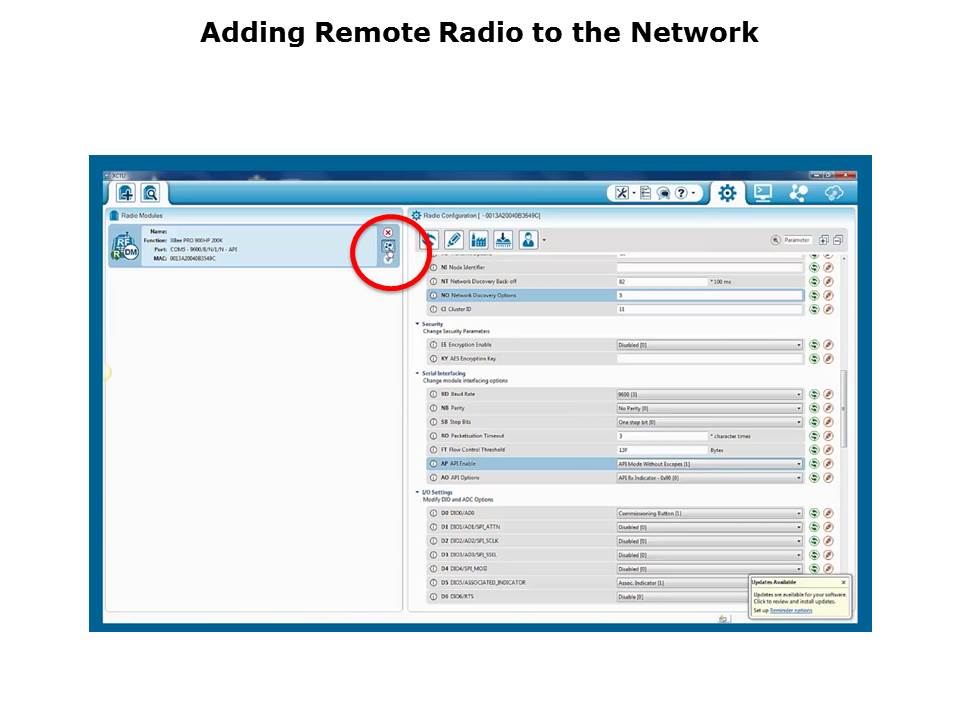This screenshot has height=720, width=960.
Task: Load factory default settings icon
Action: pyautogui.click(x=478, y=240)
